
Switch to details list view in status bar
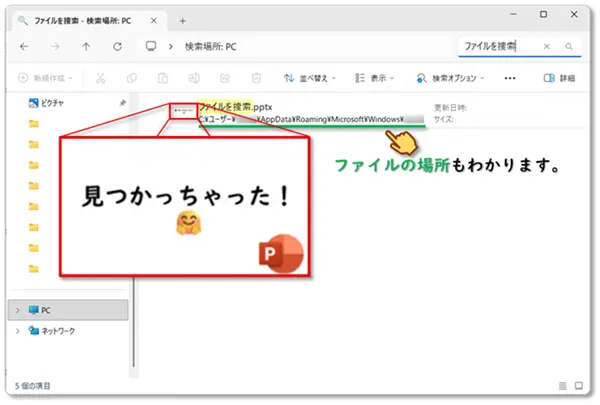(562, 386)
